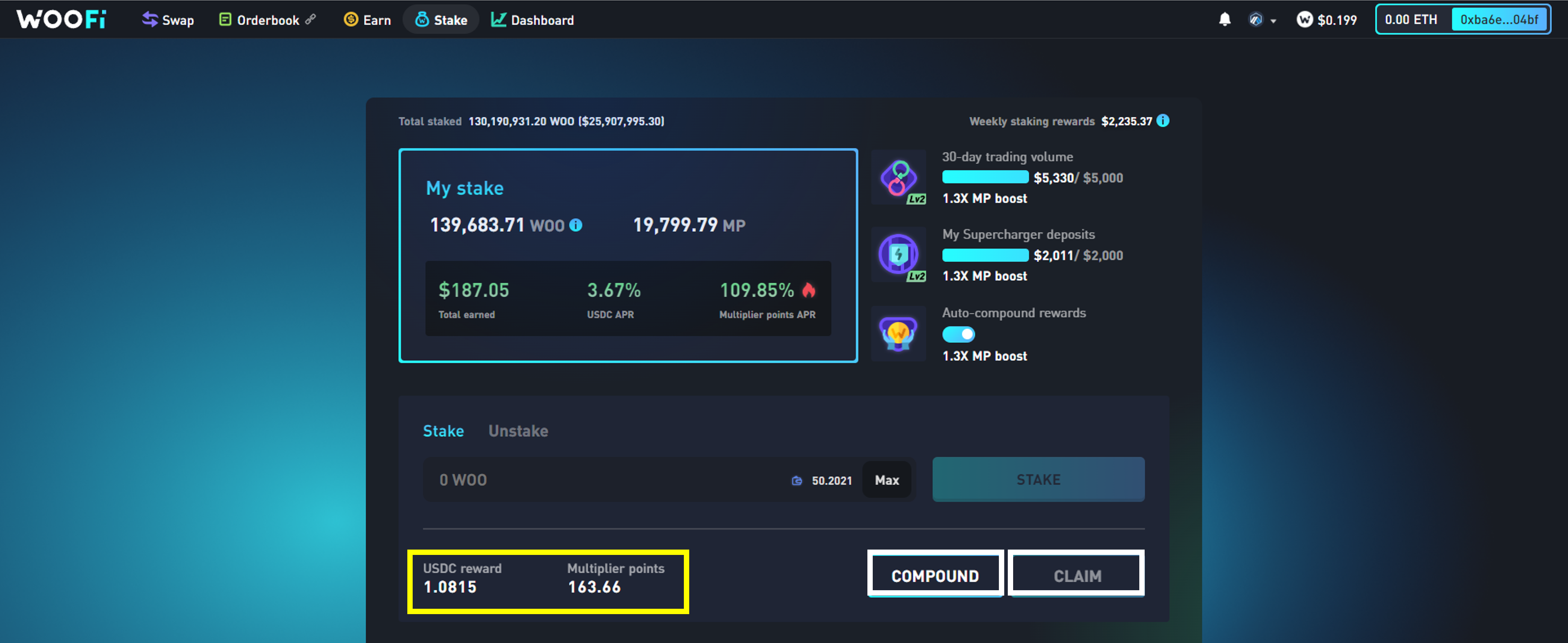Switch to the Unstake tab
The width and height of the screenshot is (1568, 643).
point(518,431)
